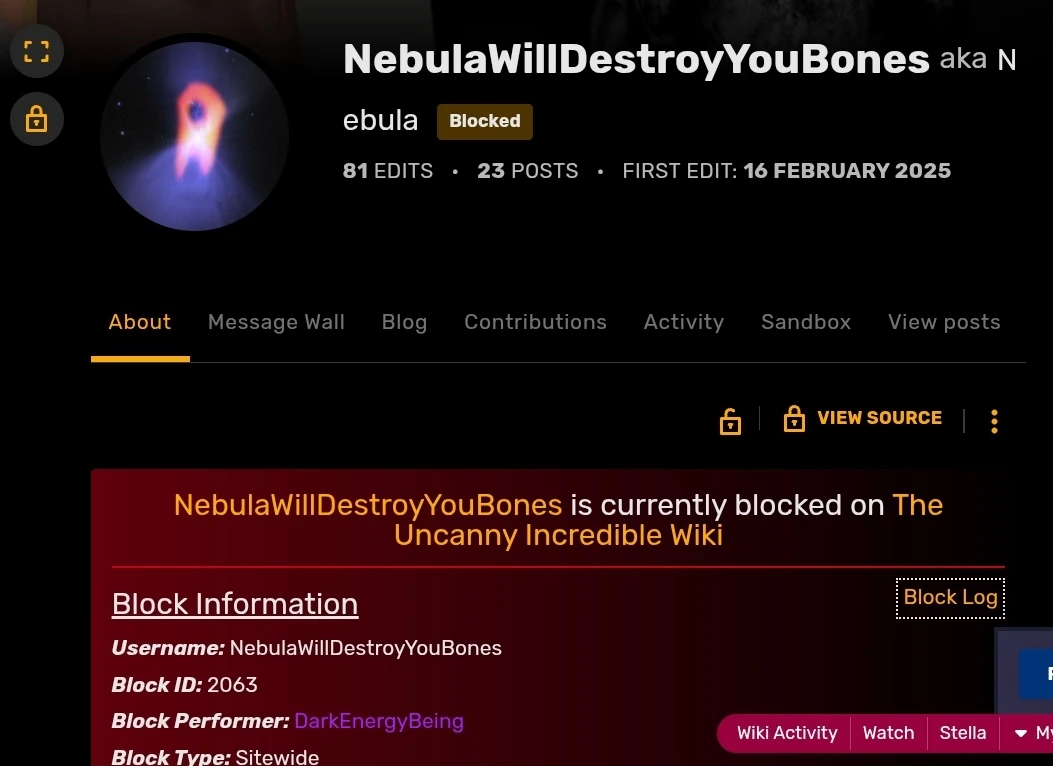Go to the Activity tab
The width and height of the screenshot is (1053, 766).
point(684,322)
